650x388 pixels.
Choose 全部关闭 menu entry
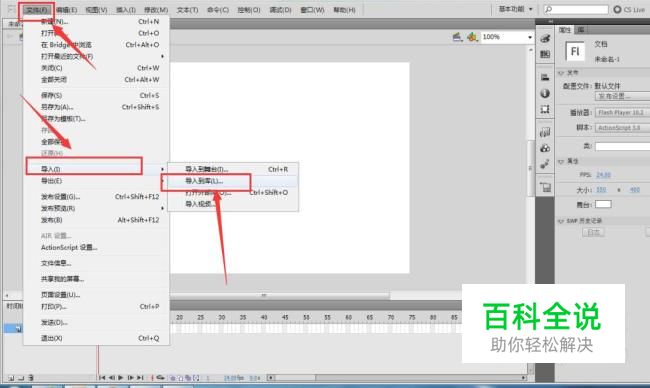96,80
